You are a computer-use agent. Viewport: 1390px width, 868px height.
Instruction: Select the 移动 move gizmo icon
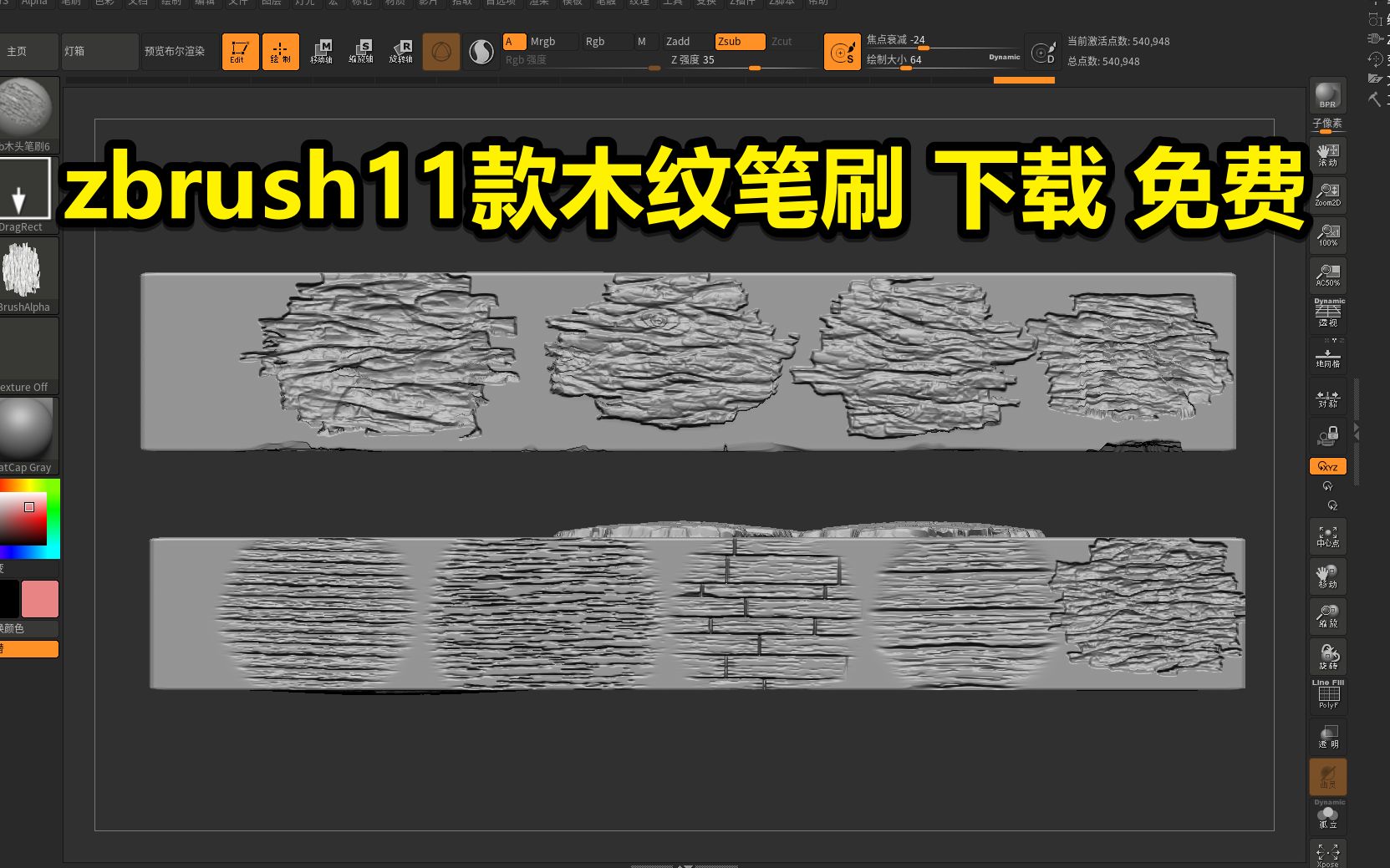point(1327,574)
